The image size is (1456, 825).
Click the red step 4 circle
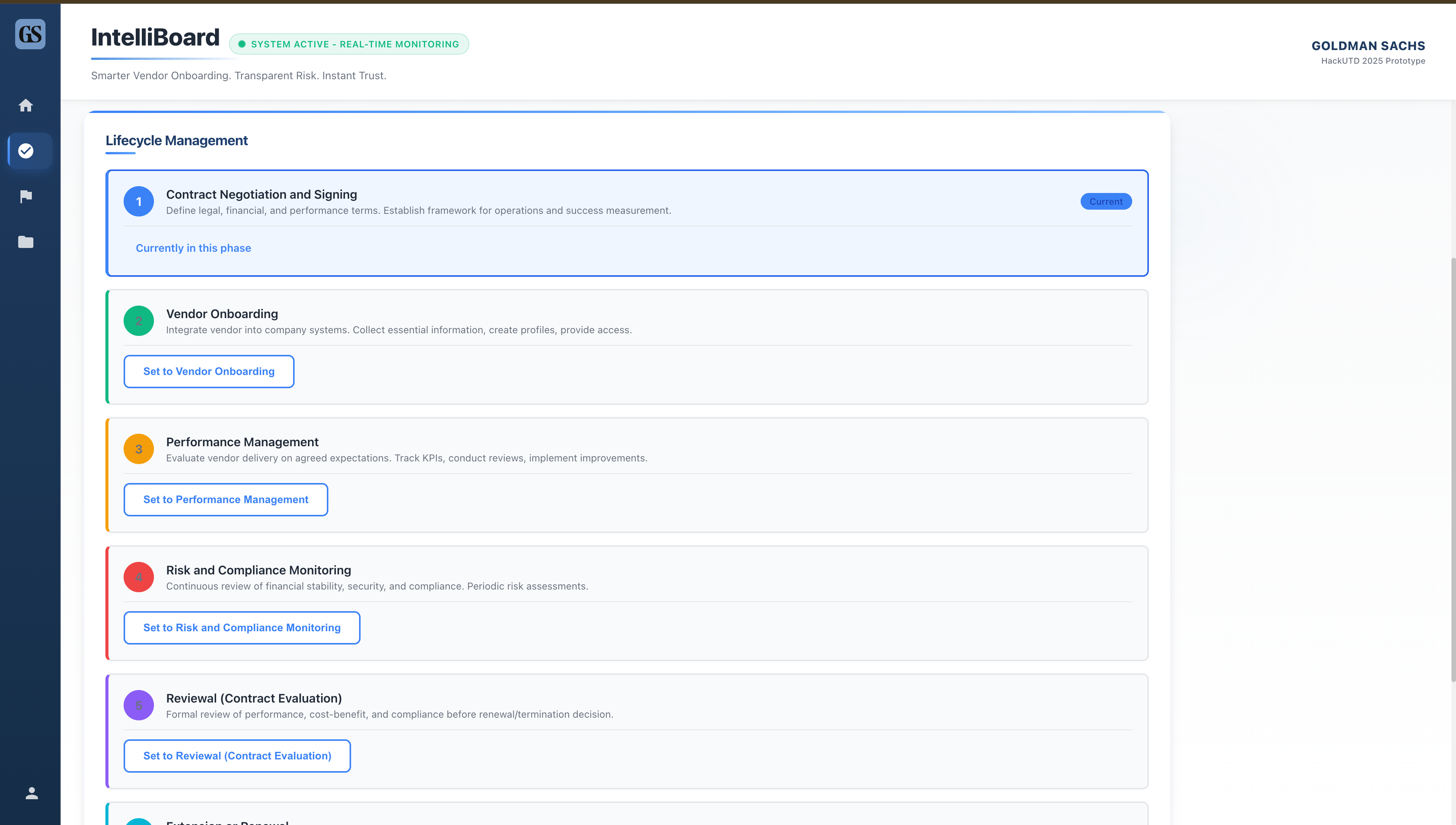click(x=139, y=577)
